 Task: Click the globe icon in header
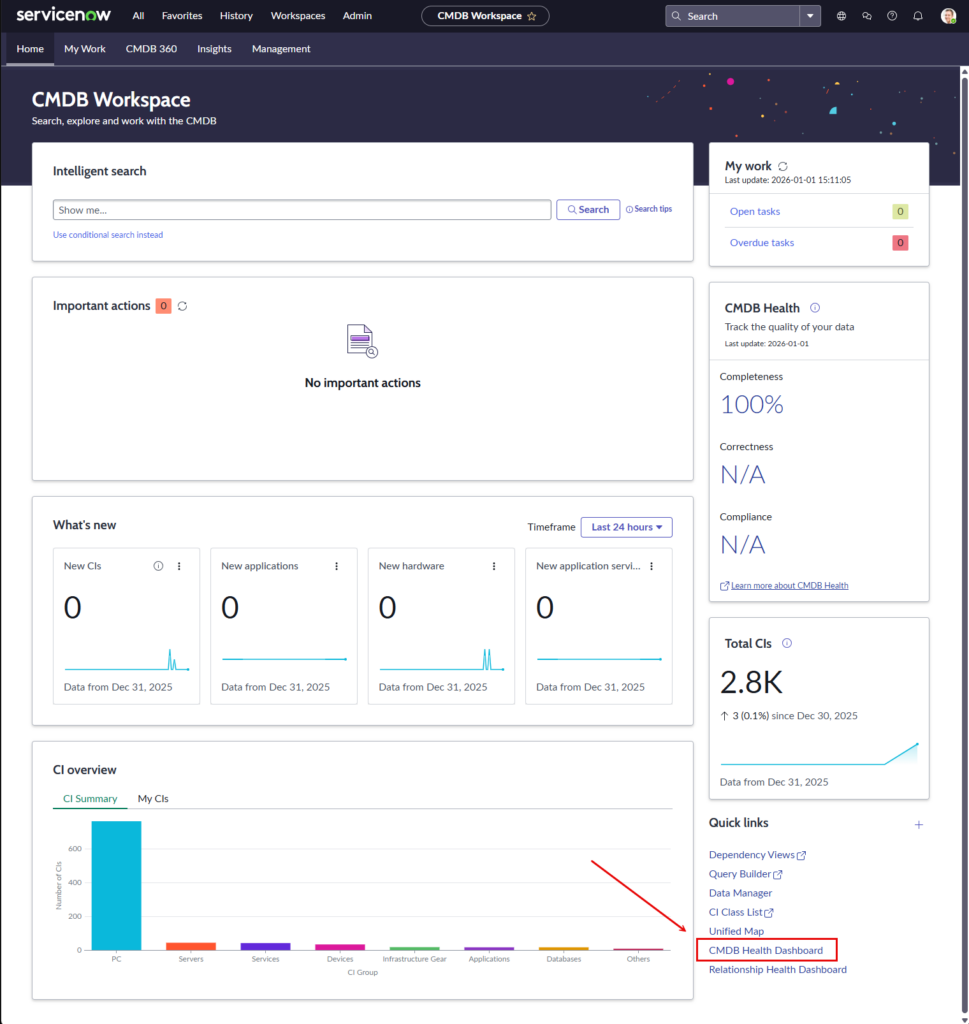[x=841, y=16]
